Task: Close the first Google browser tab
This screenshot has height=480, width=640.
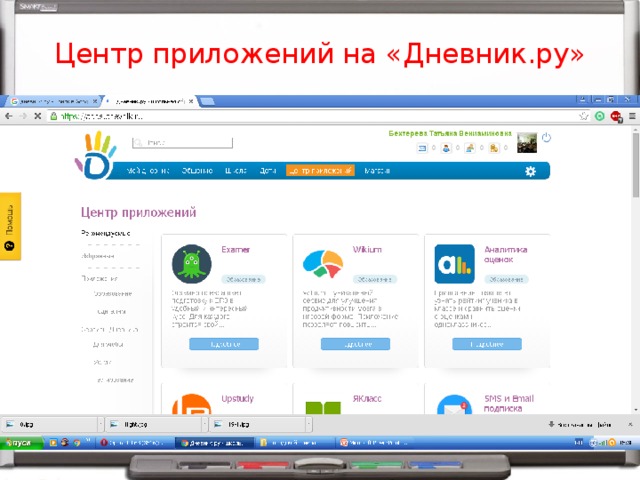Action: coord(95,101)
